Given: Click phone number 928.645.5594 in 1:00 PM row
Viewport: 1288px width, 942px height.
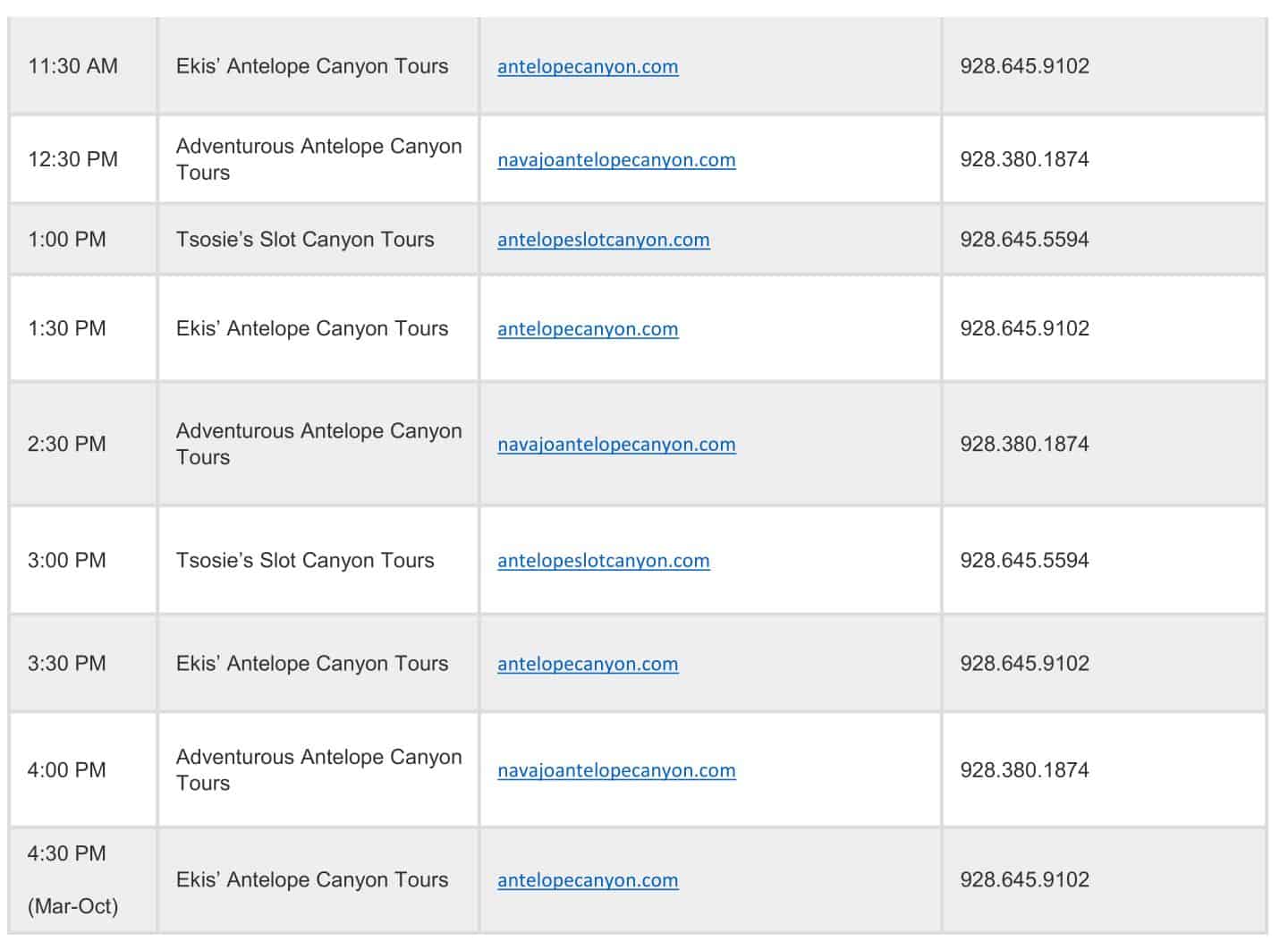Looking at the screenshot, I should tap(1024, 239).
